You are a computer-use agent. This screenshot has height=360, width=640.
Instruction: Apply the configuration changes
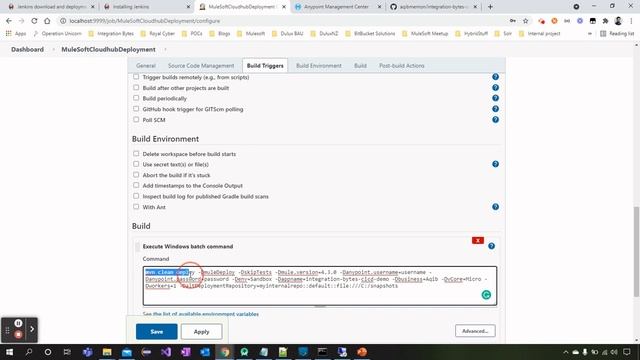202,331
